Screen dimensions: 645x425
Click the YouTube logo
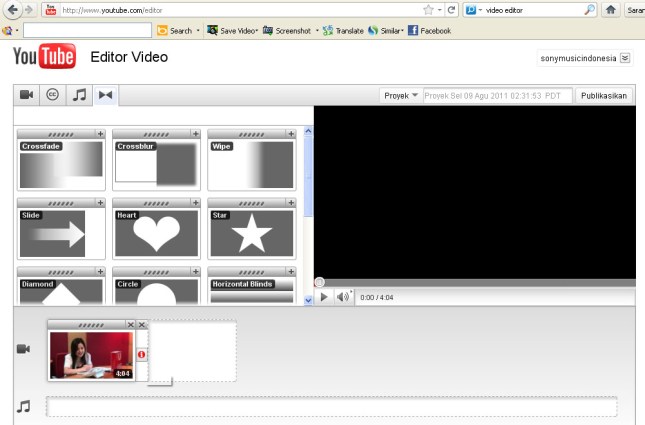(x=44, y=58)
